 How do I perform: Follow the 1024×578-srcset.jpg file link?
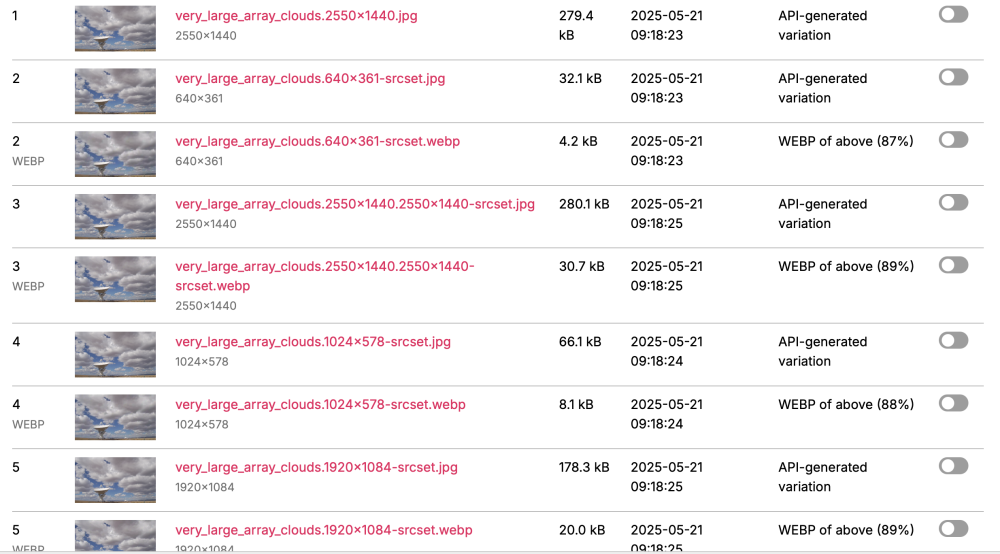(x=312, y=342)
